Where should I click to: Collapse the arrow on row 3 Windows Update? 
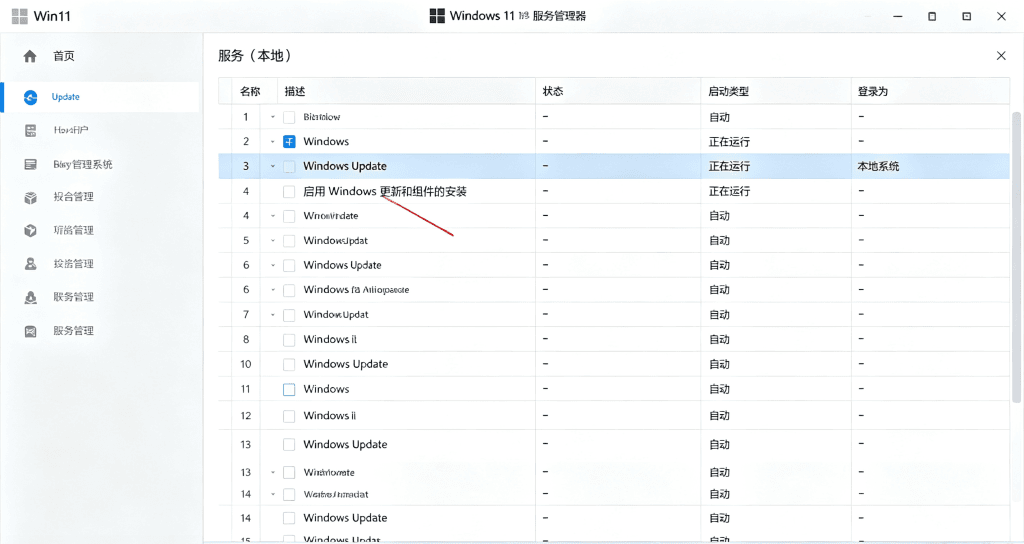coord(273,167)
